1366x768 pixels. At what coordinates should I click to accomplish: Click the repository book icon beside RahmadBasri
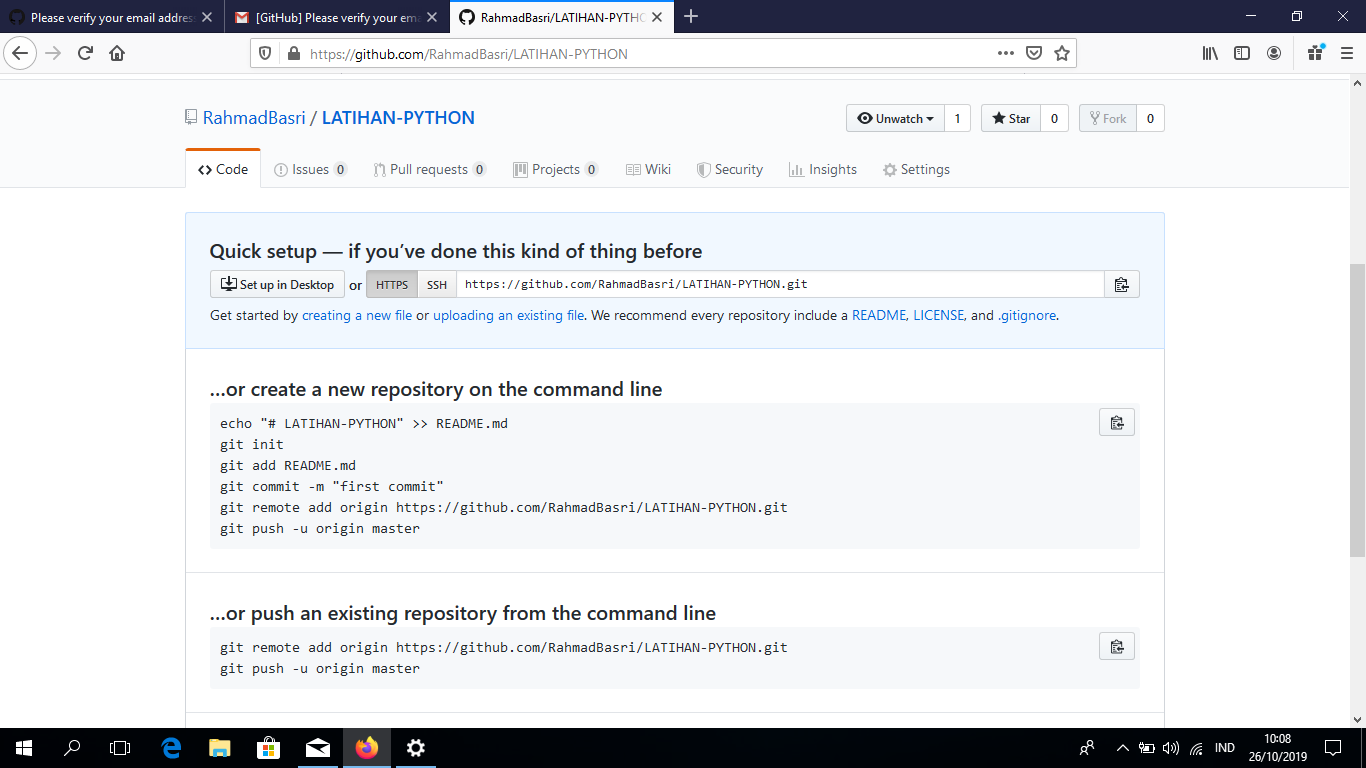190,116
